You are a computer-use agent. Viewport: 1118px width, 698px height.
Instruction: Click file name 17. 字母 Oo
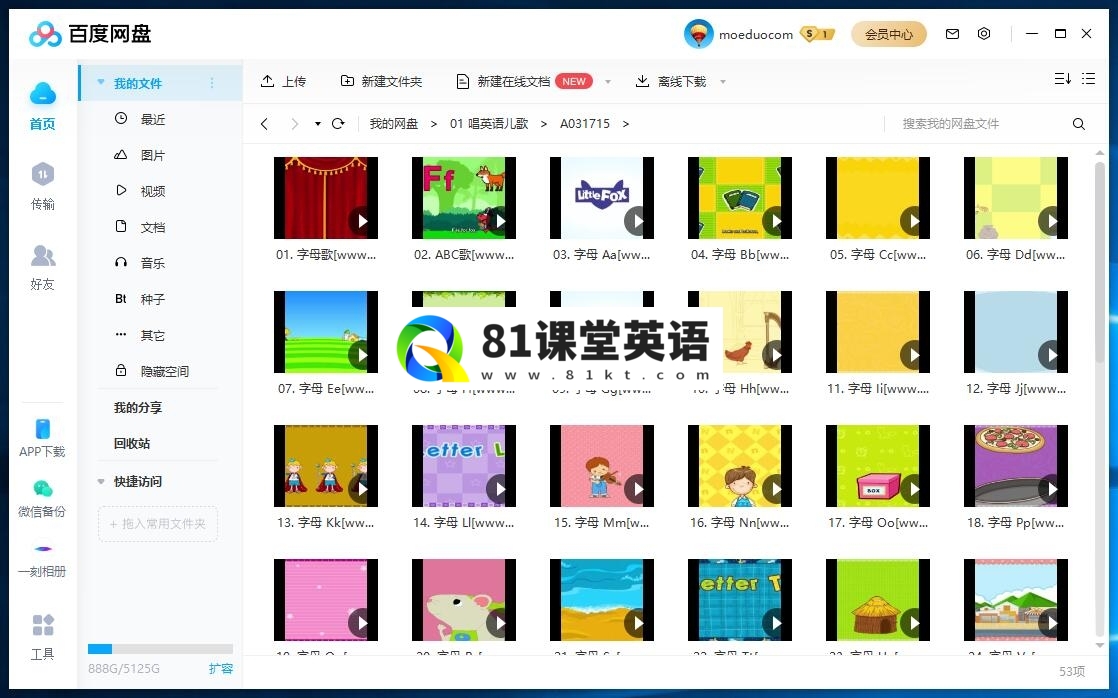point(878,523)
